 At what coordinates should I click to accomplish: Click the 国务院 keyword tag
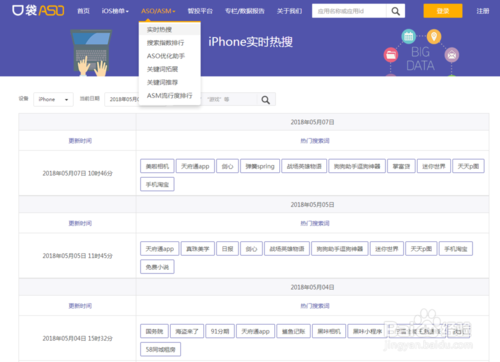[x=154, y=331]
